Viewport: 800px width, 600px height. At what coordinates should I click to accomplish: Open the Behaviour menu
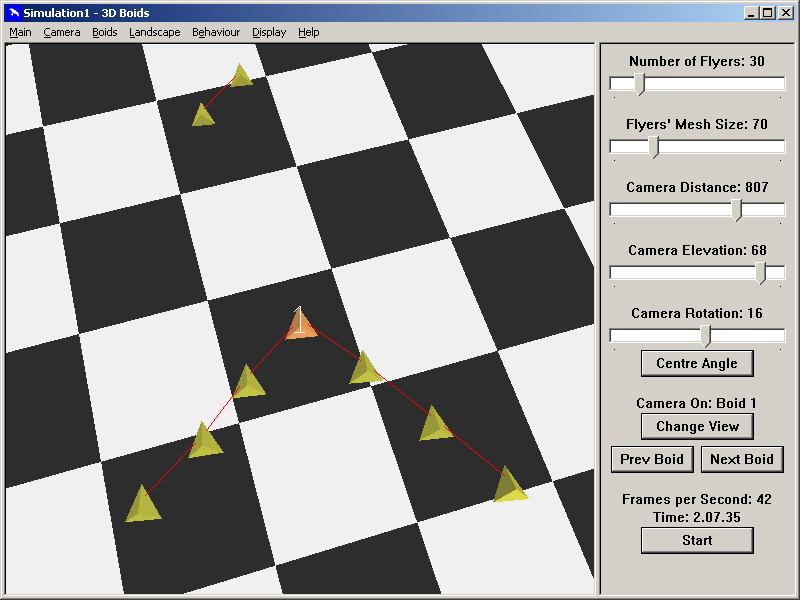[216, 32]
